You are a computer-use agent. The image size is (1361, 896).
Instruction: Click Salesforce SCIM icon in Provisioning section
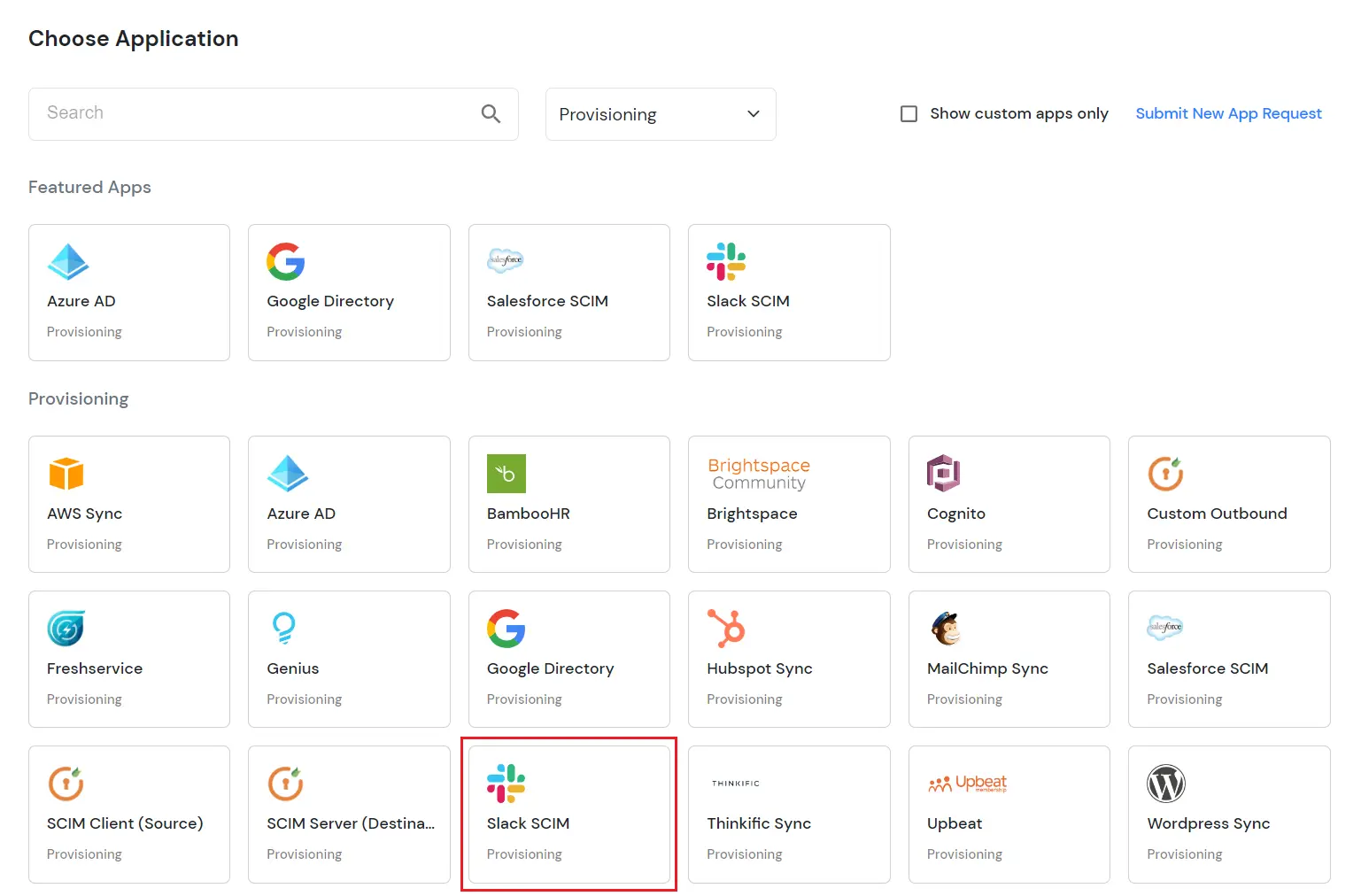(x=1165, y=628)
